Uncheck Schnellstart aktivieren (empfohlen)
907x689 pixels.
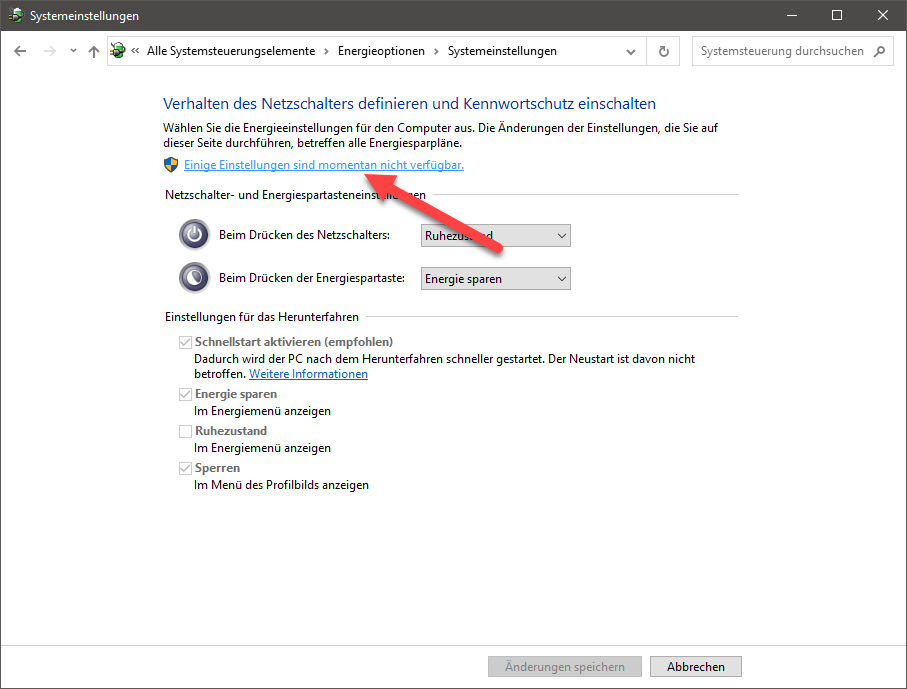186,341
